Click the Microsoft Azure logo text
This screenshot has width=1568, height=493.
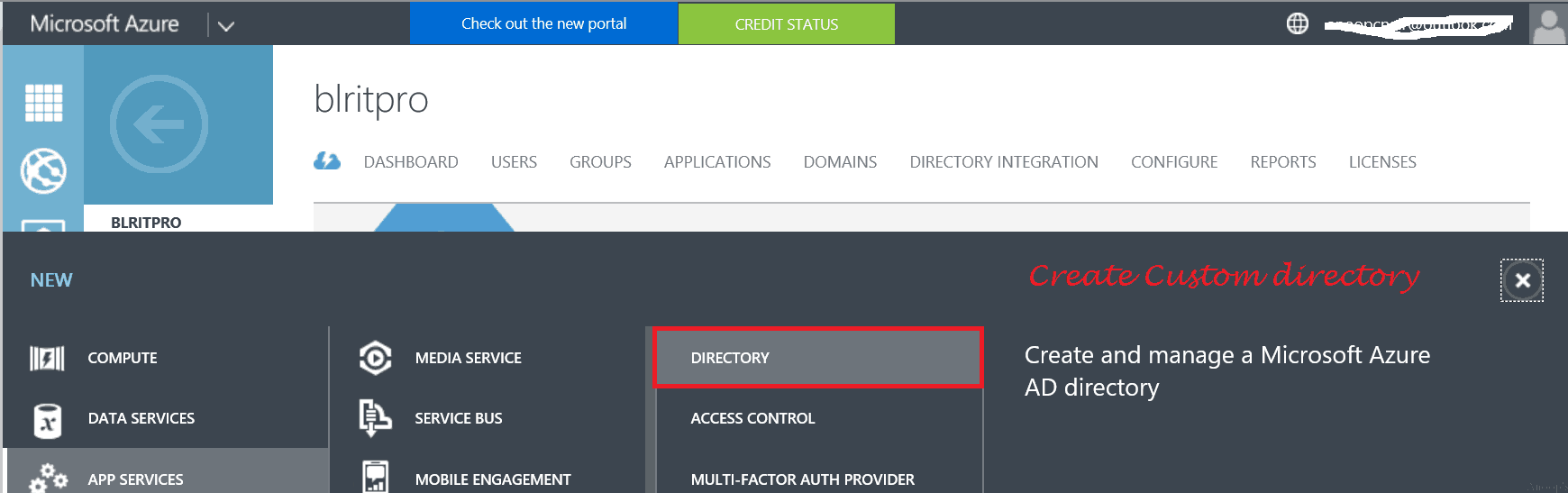click(x=105, y=24)
